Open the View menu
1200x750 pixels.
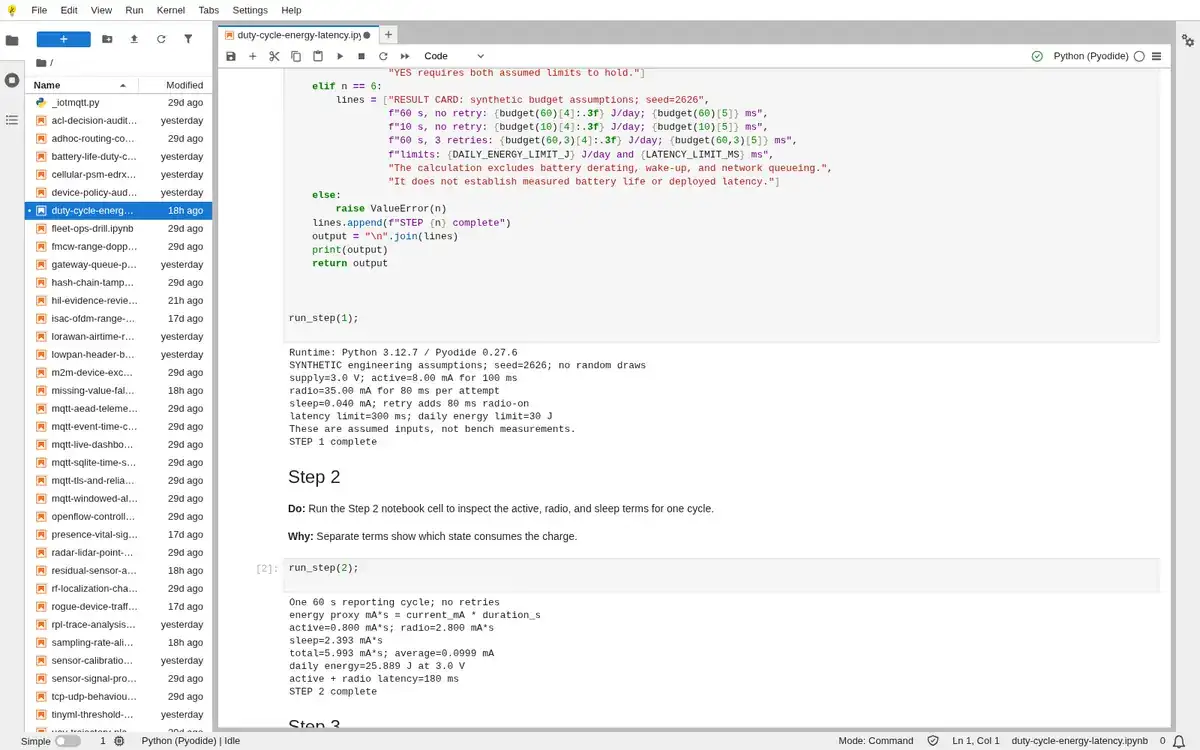[101, 10]
